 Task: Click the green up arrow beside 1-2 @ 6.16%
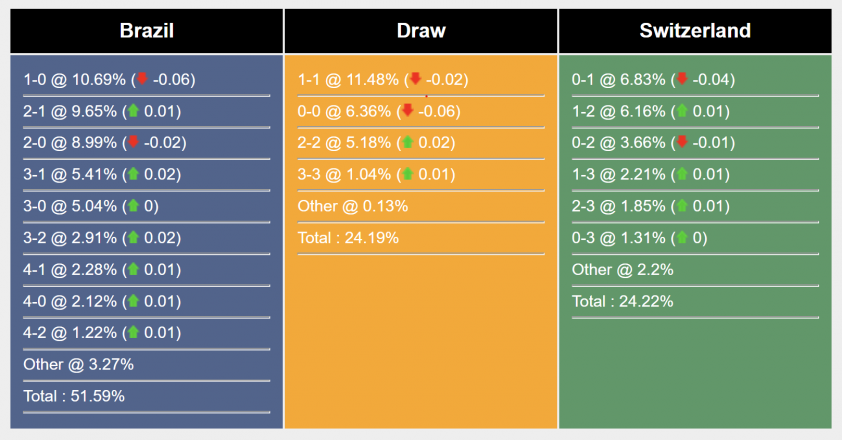(682, 111)
